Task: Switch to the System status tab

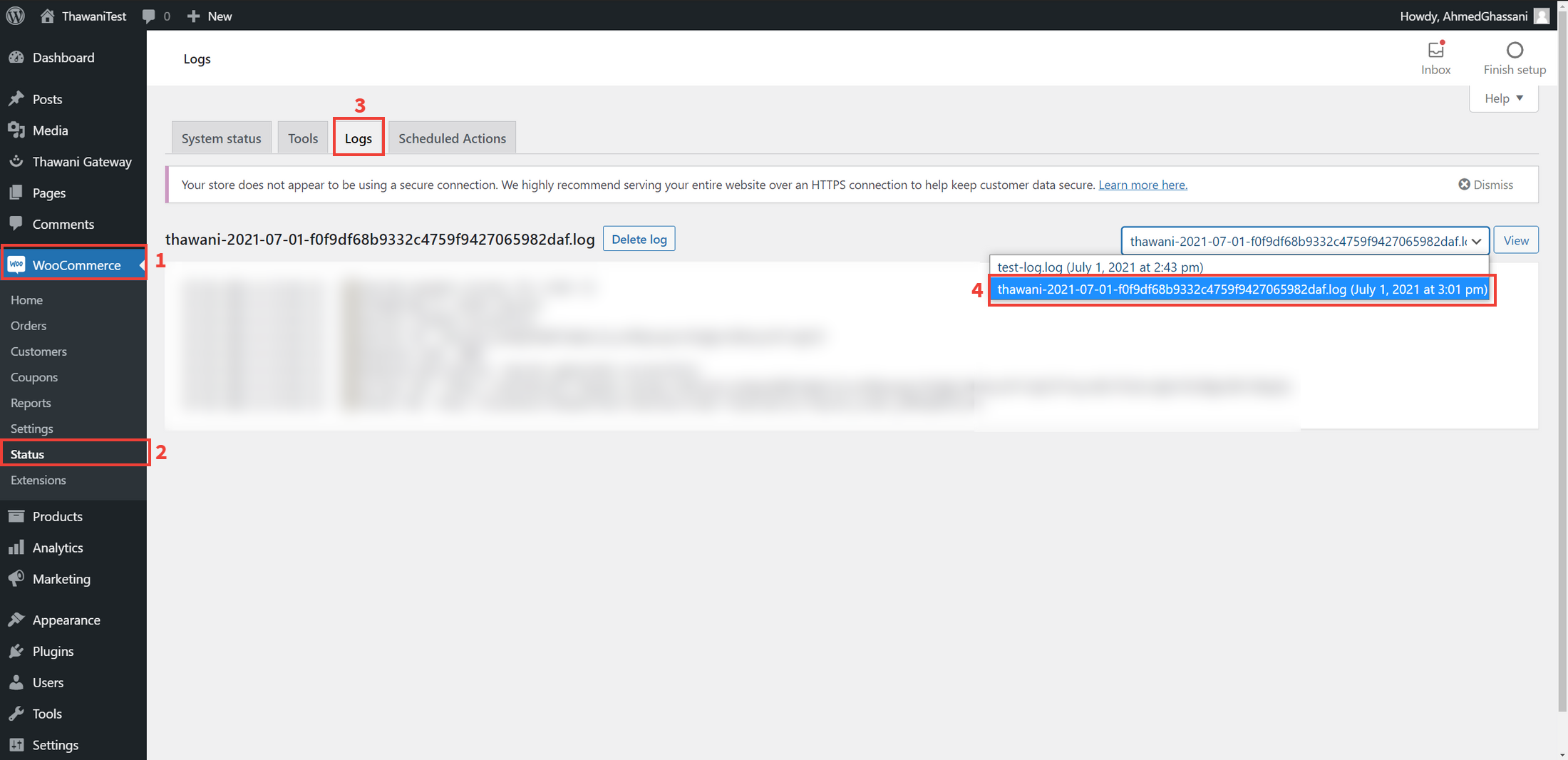Action: pos(221,138)
